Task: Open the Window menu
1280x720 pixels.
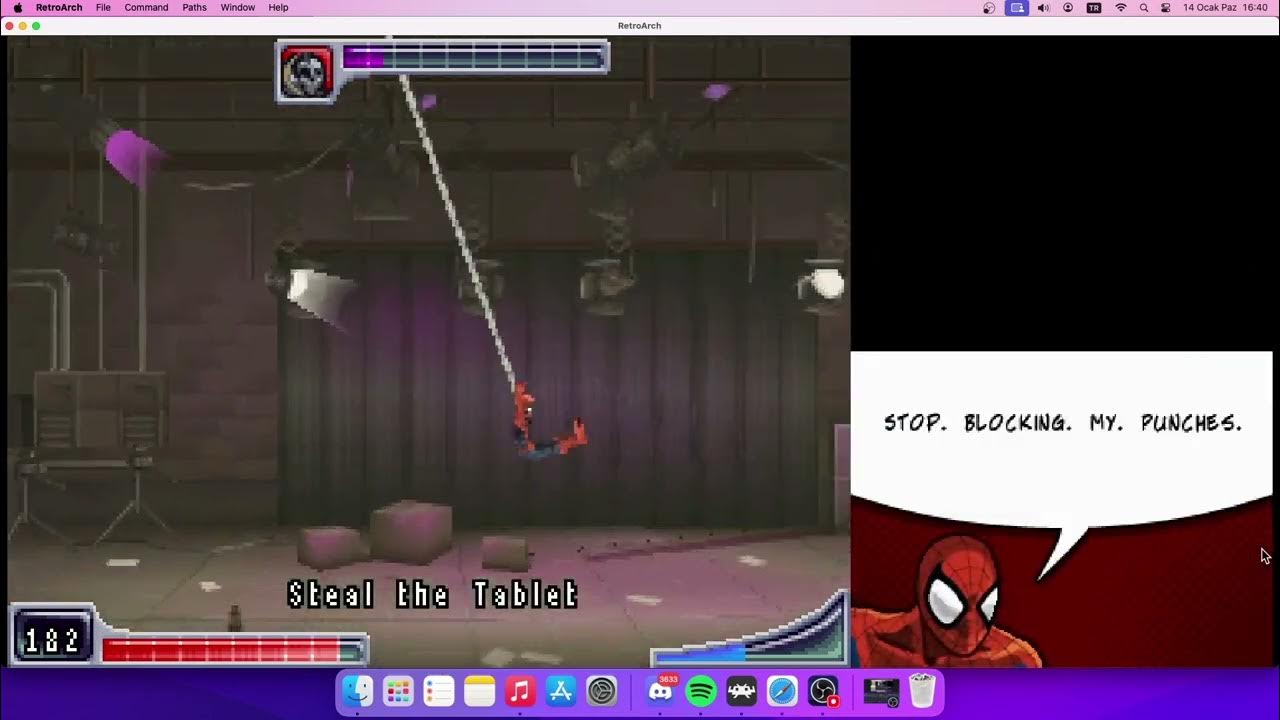Action: 237,7
